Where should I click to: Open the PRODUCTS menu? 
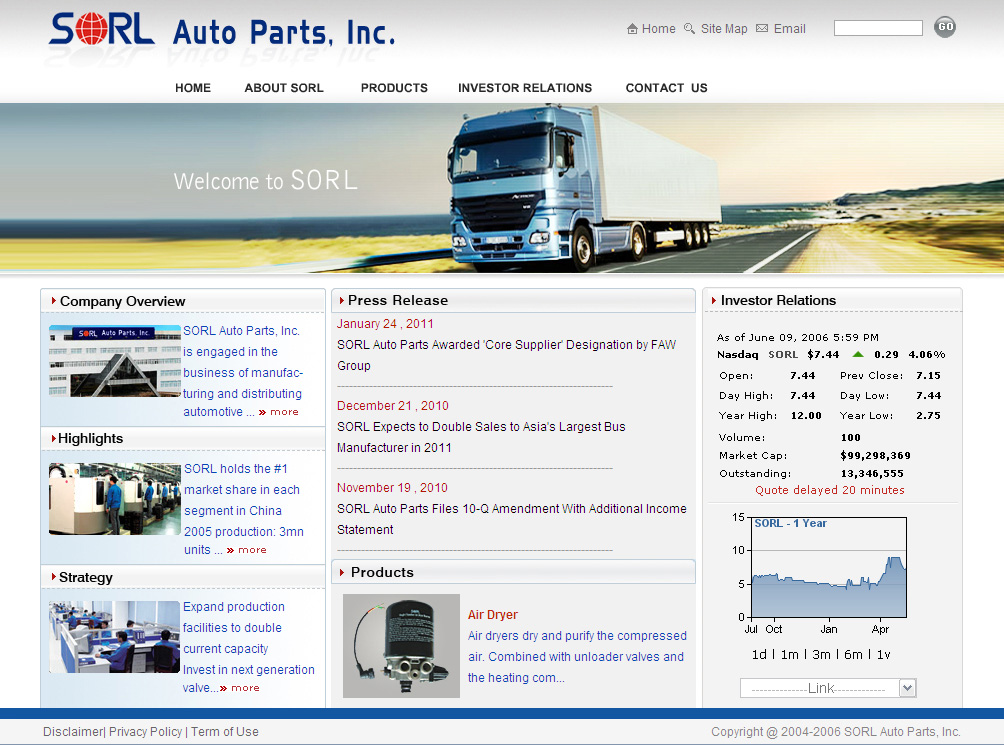(x=394, y=88)
